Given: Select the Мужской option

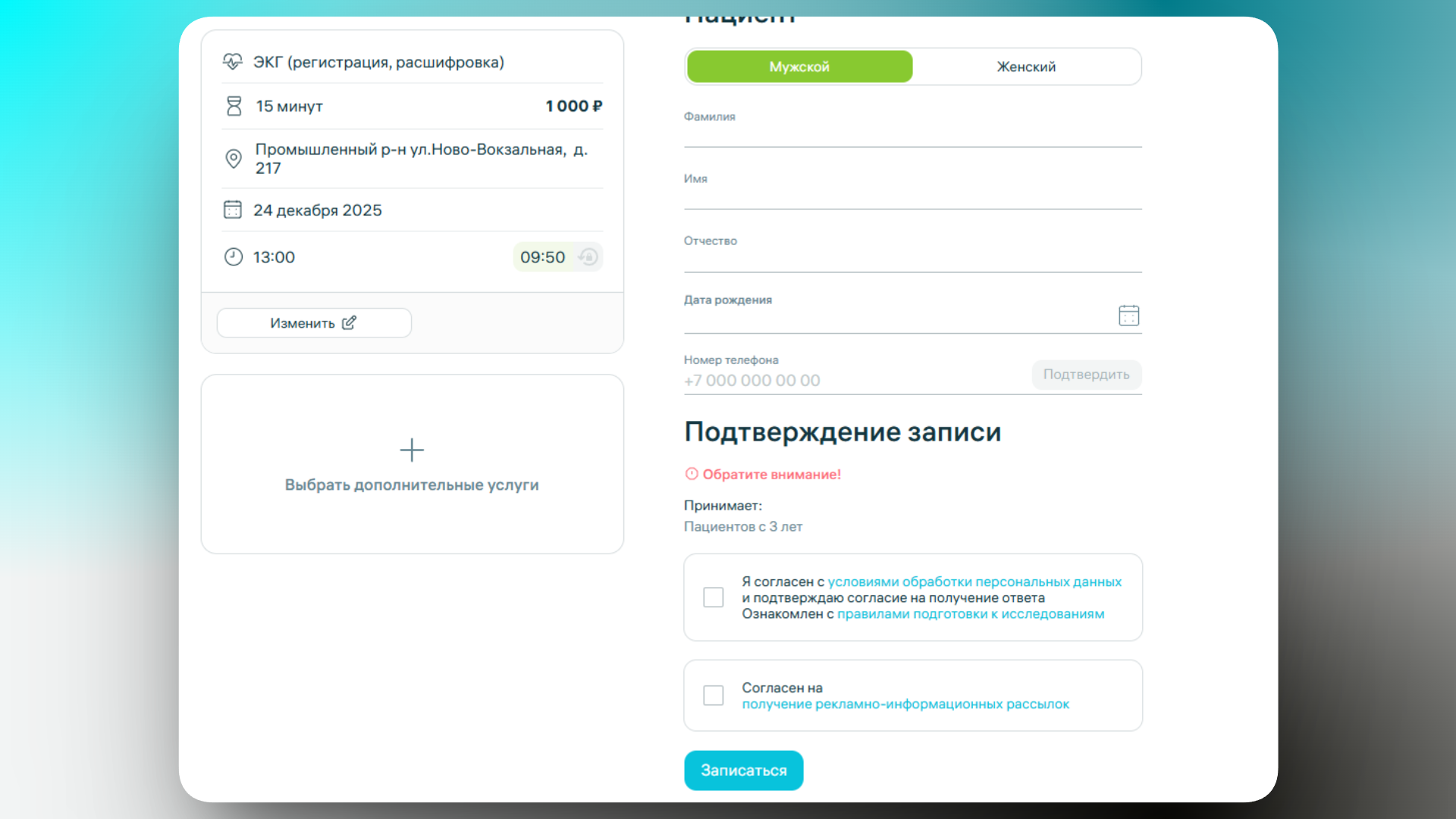Looking at the screenshot, I should tap(799, 66).
